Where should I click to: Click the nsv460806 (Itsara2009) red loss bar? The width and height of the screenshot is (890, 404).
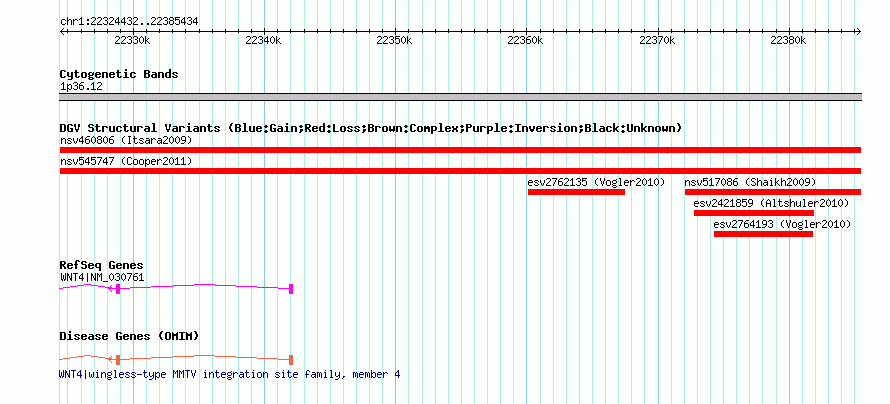(x=460, y=150)
